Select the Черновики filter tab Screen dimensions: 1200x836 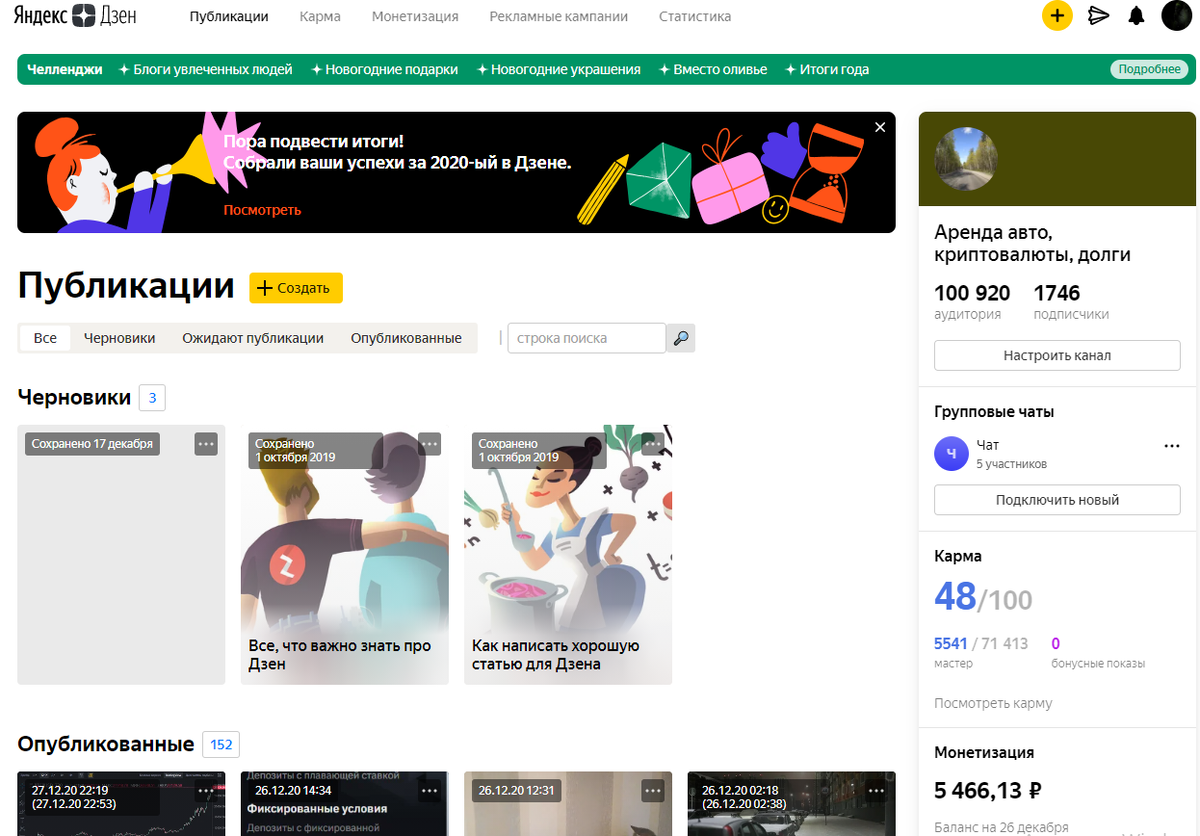pyautogui.click(x=120, y=338)
